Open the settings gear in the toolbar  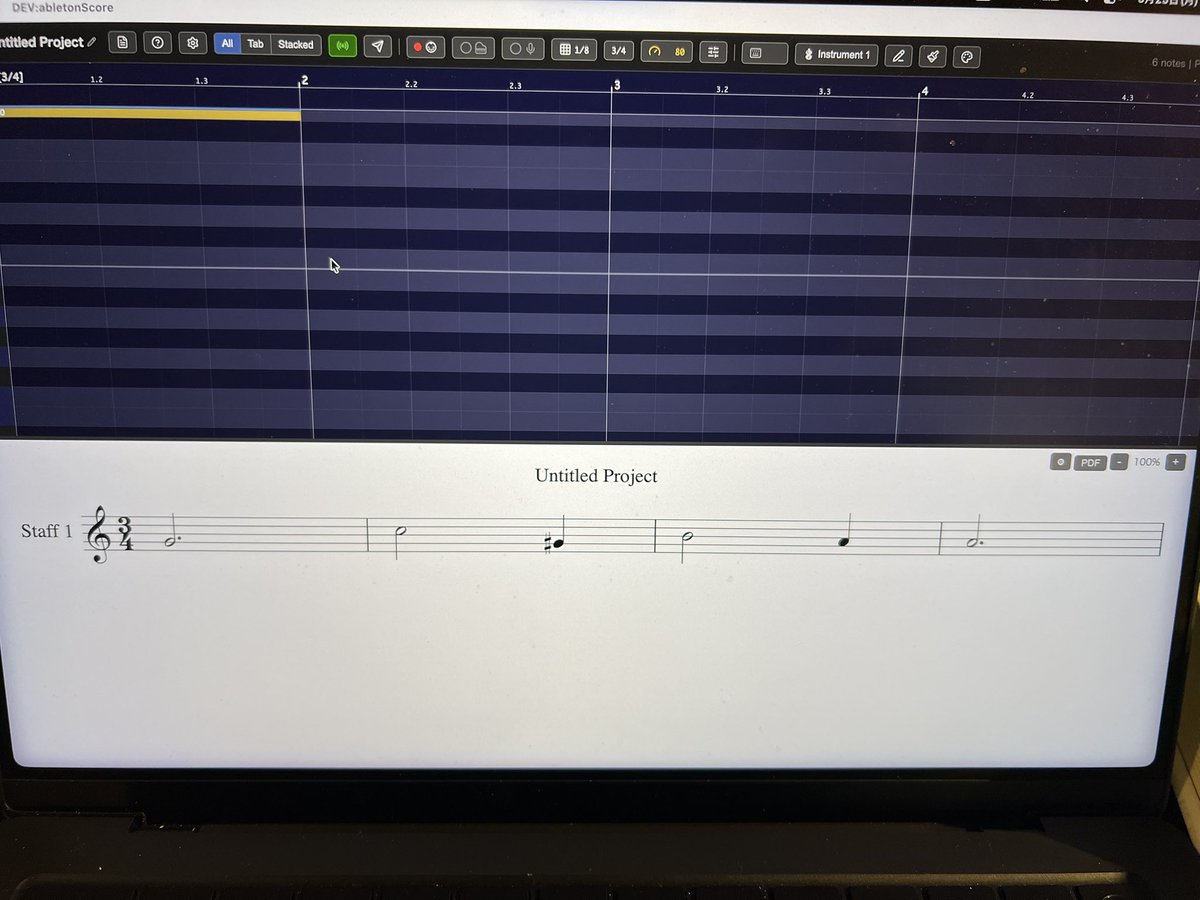(192, 44)
